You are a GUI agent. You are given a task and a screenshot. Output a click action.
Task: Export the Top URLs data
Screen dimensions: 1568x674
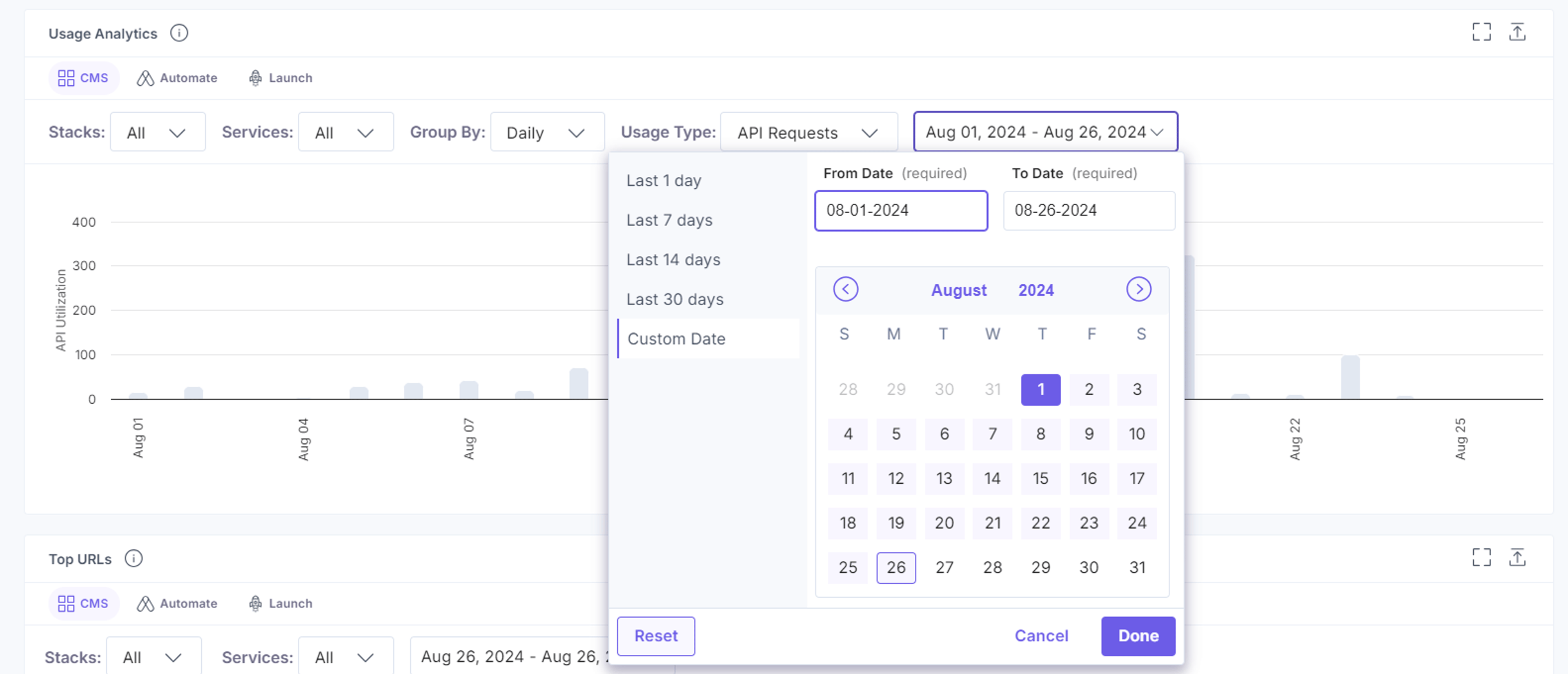coord(1517,557)
